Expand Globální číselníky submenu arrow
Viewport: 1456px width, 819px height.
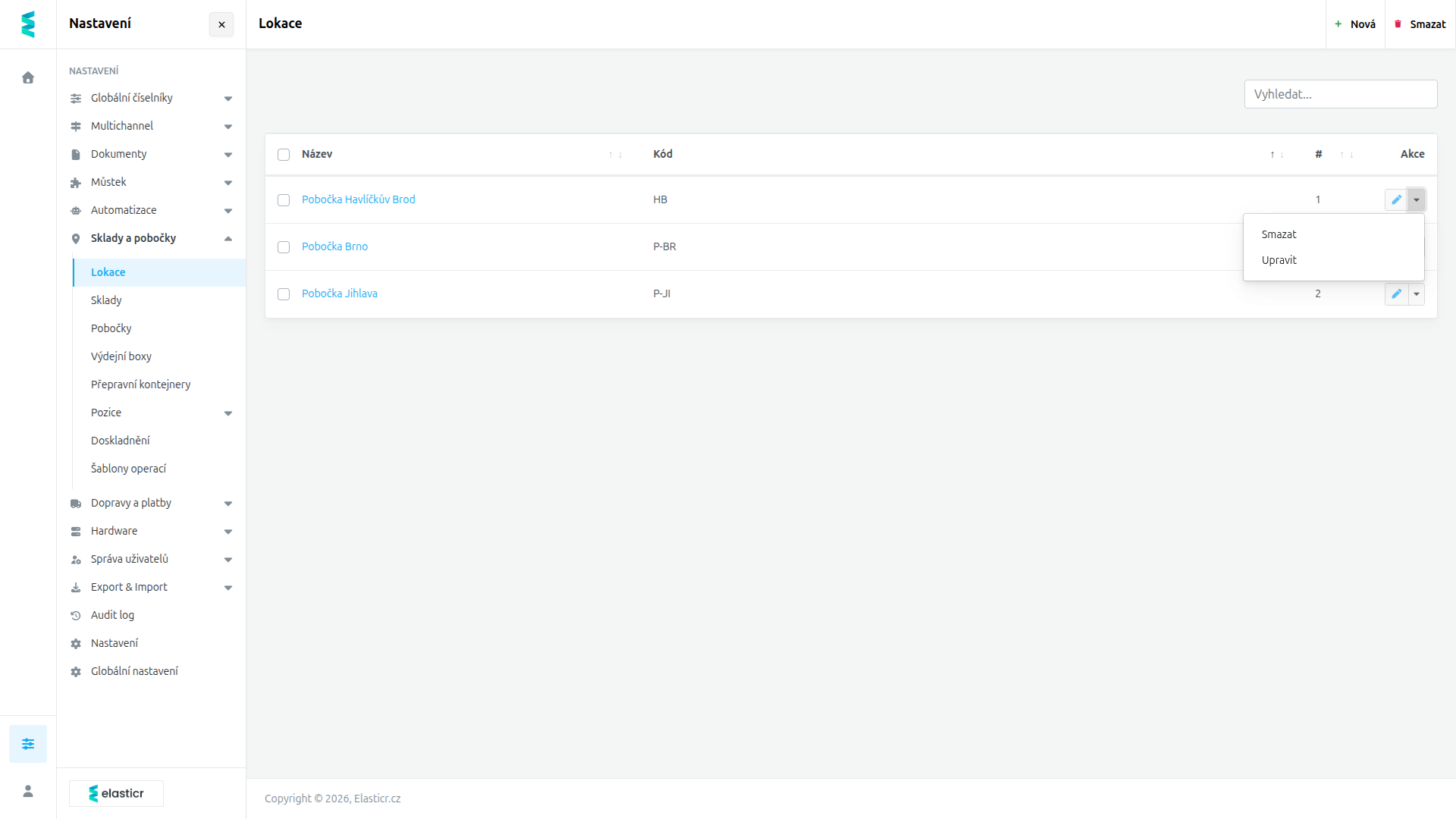(228, 99)
